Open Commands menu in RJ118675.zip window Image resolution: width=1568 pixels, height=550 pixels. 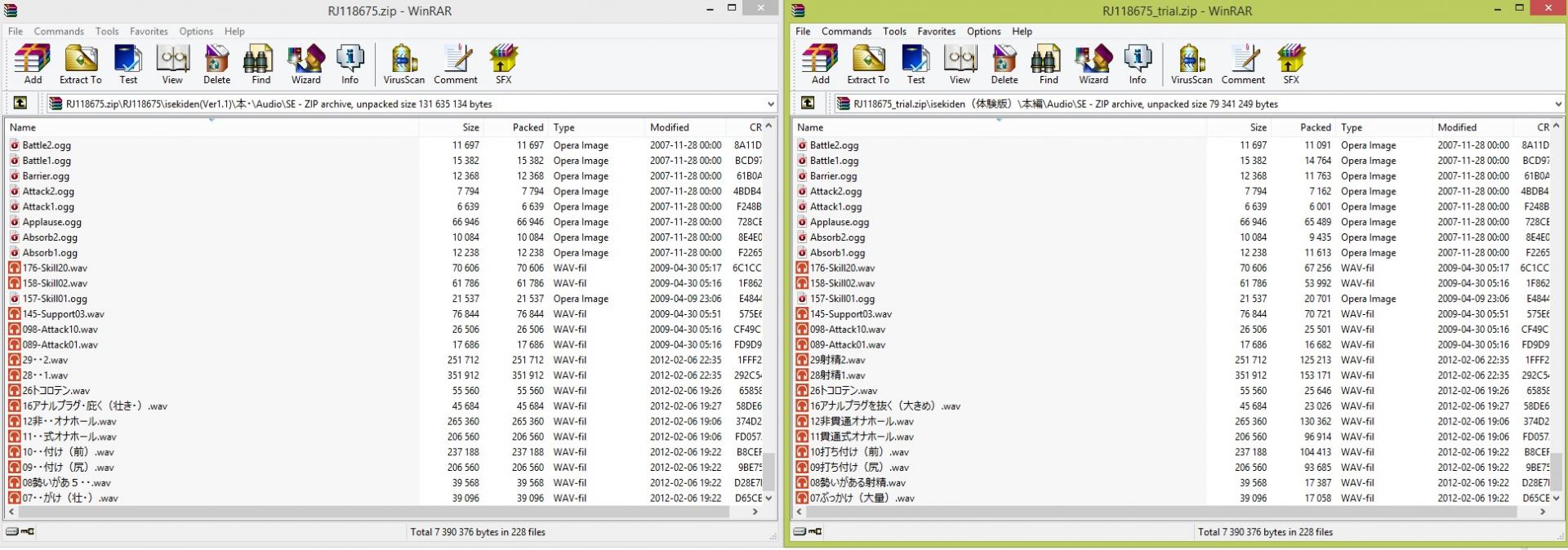(59, 31)
